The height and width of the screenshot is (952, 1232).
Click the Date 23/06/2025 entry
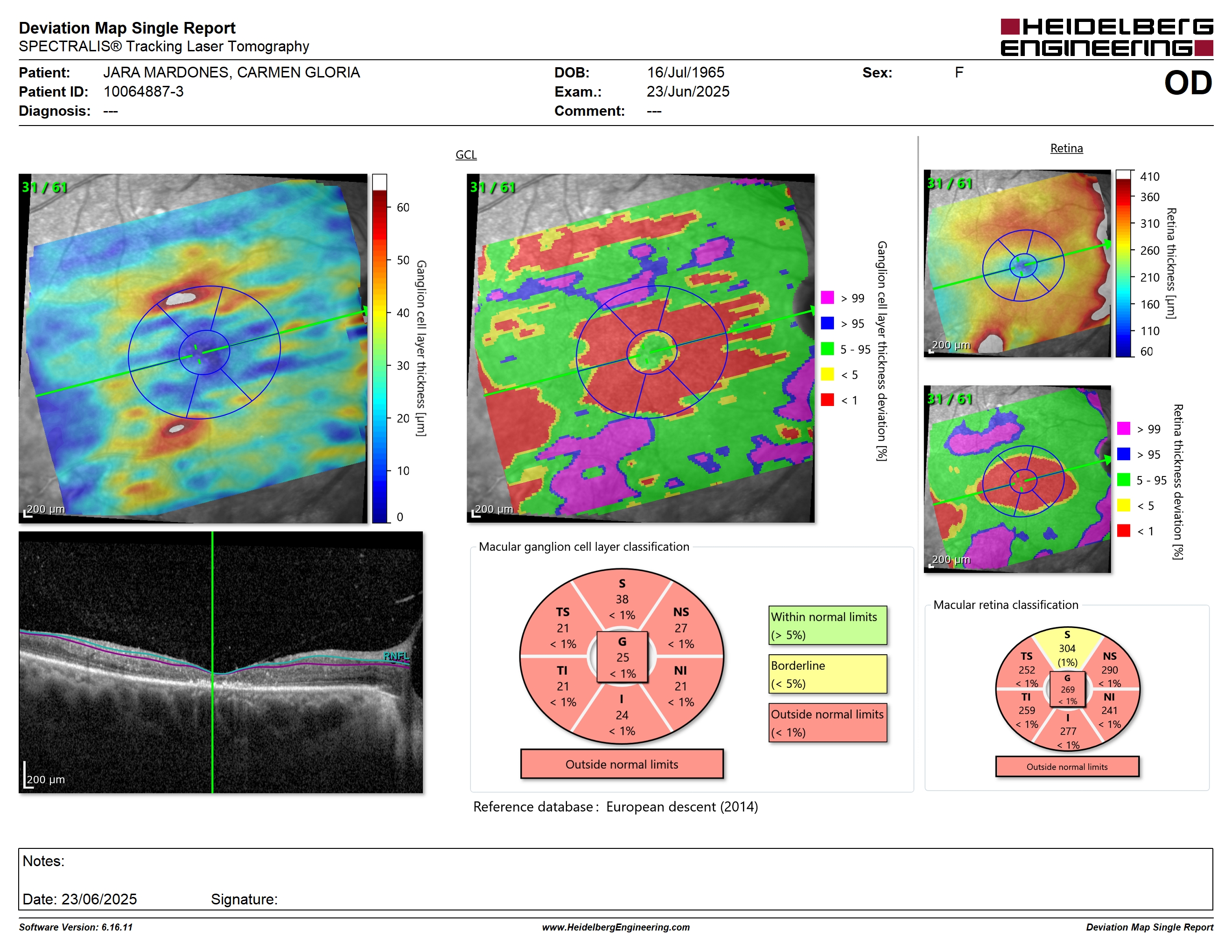click(79, 899)
